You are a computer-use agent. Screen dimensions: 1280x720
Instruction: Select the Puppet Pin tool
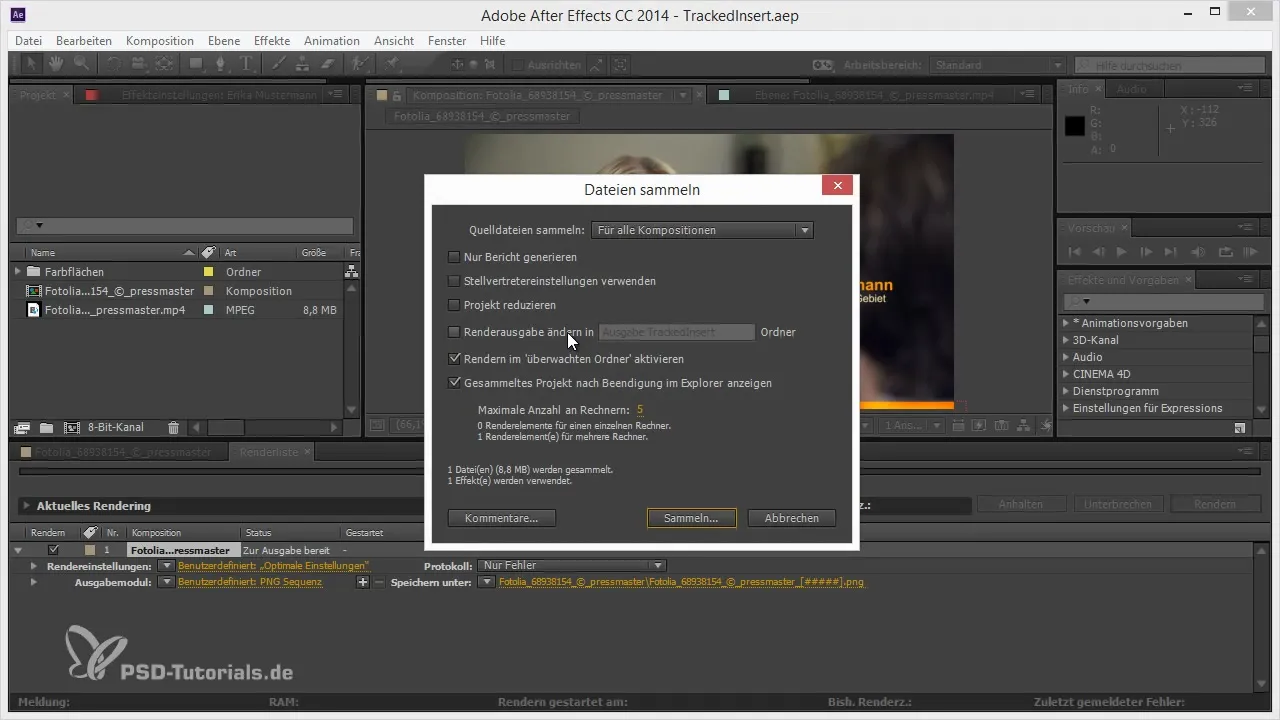[x=393, y=64]
